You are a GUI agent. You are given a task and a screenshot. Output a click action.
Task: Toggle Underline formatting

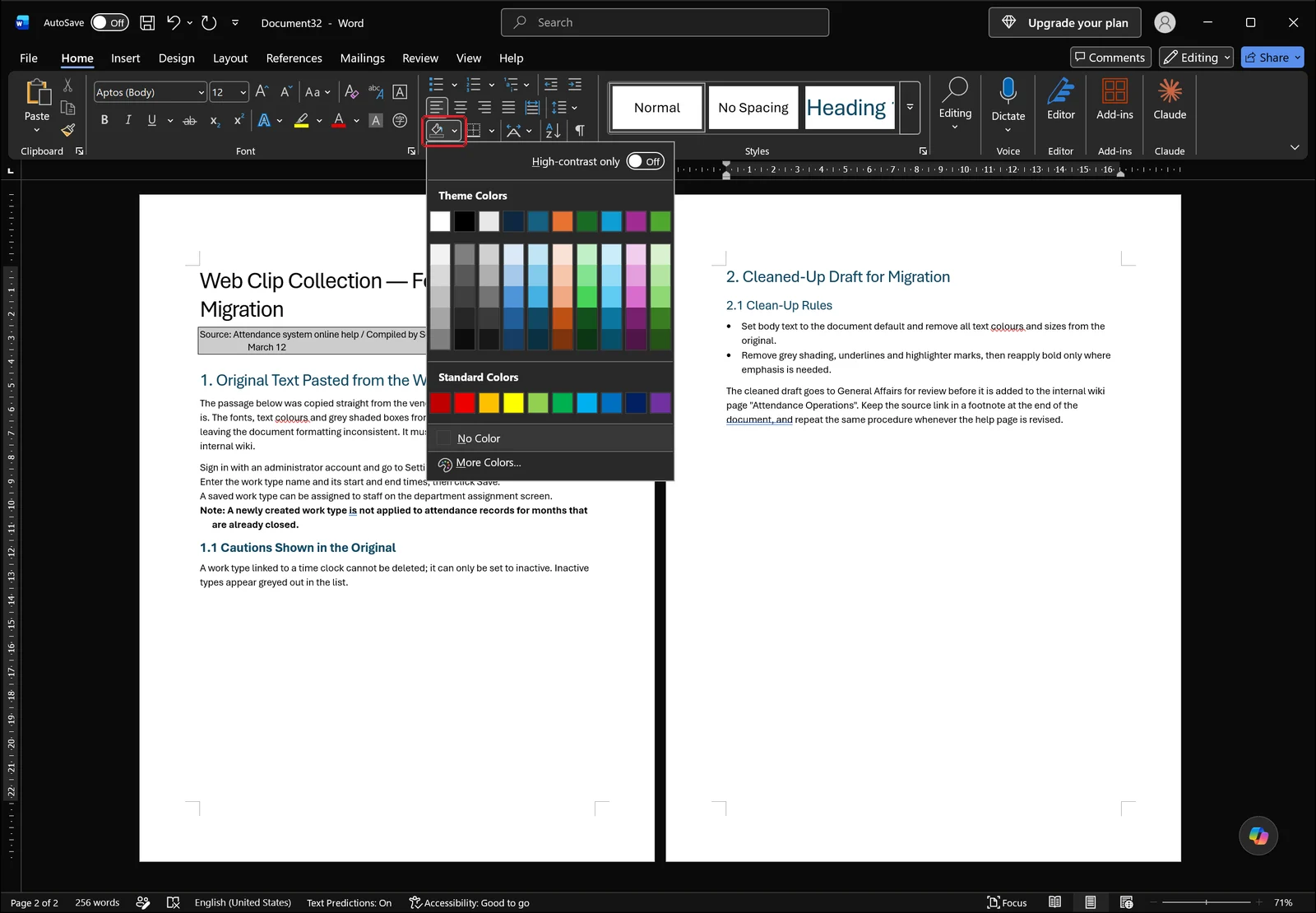pos(151,120)
